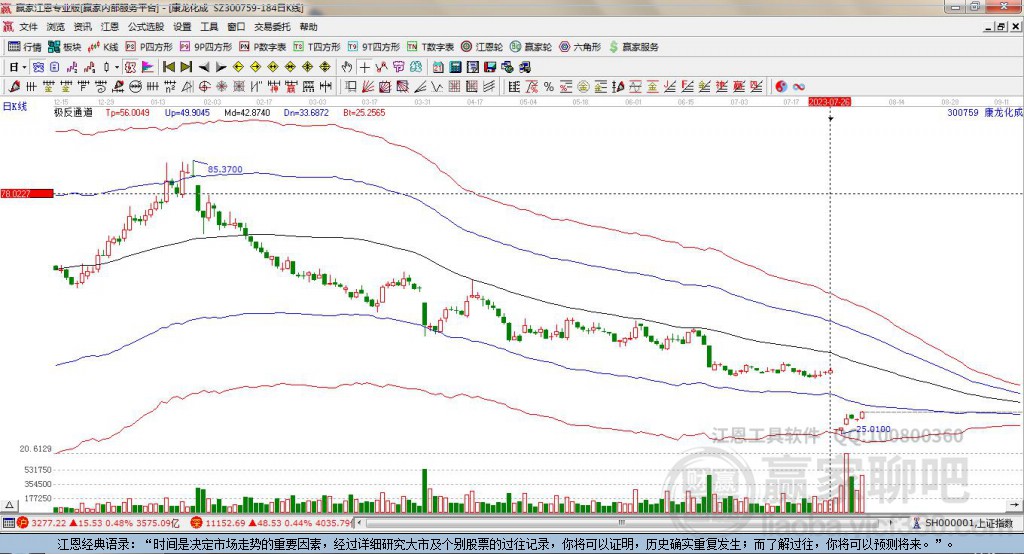1024x554 pixels.
Task: Click the 300759 stock code
Action: pos(963,112)
